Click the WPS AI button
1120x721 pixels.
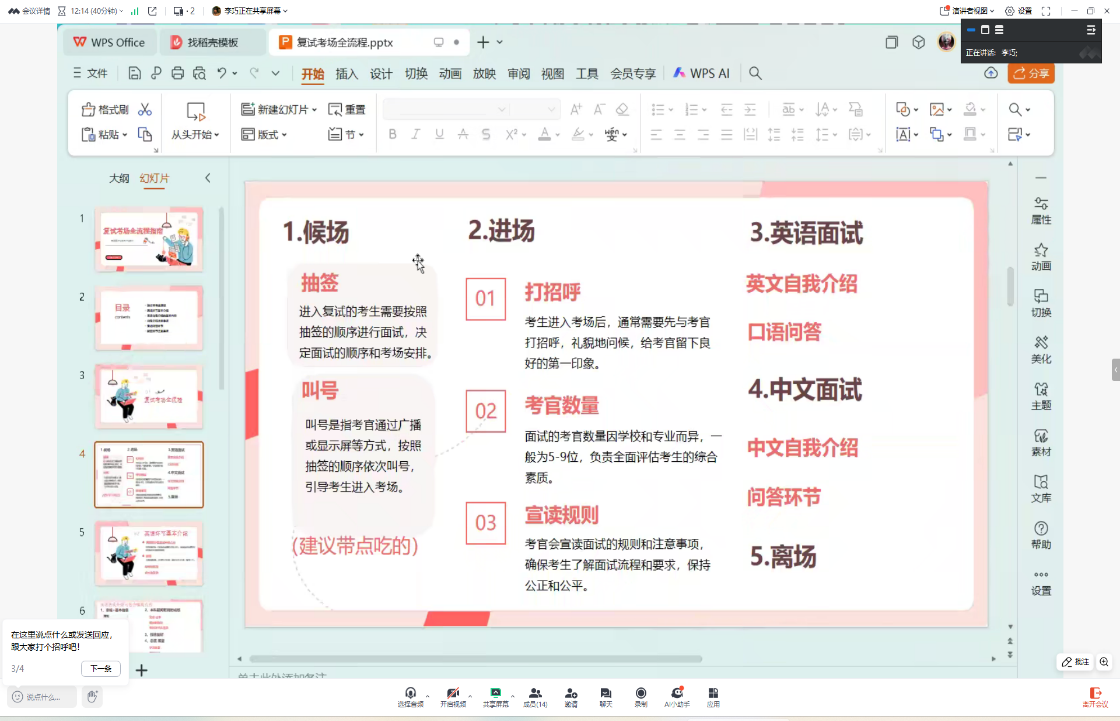point(701,73)
